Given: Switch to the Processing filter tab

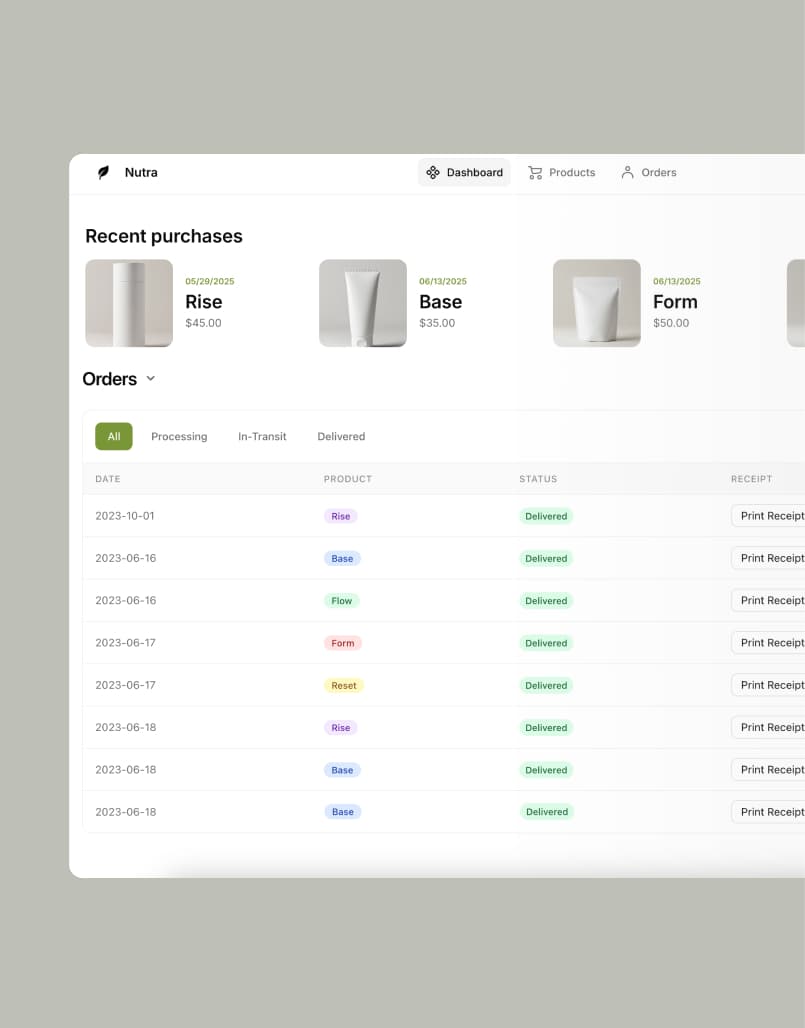Looking at the screenshot, I should (179, 436).
